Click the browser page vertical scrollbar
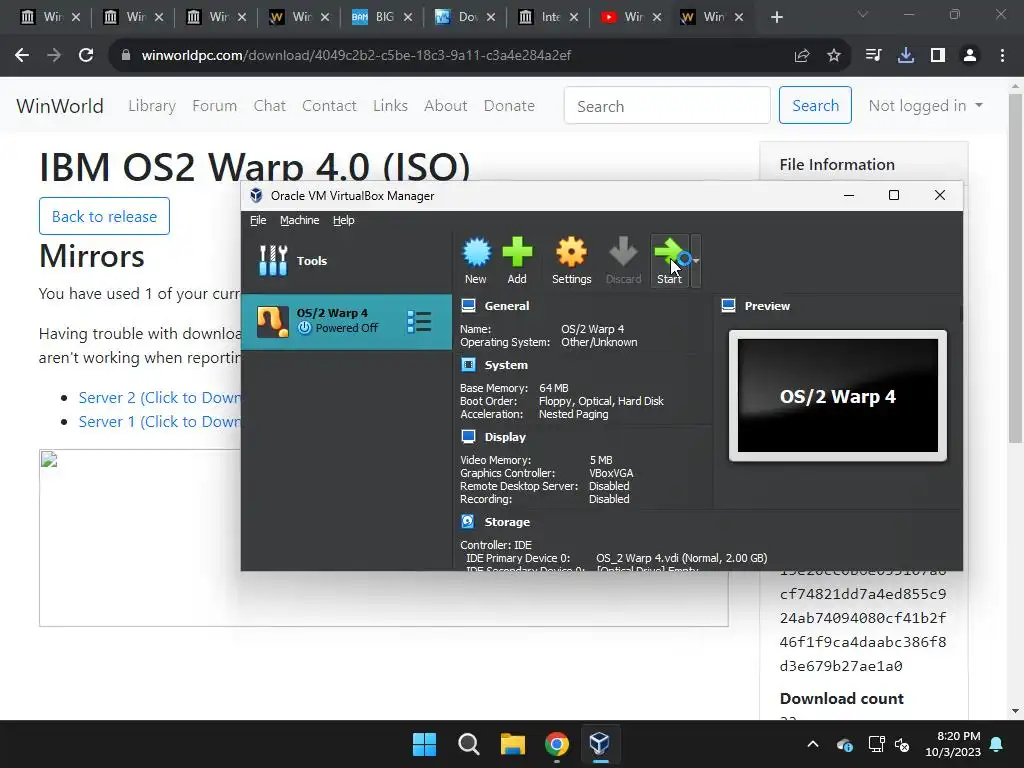The height and width of the screenshot is (768, 1024). click(x=1016, y=268)
